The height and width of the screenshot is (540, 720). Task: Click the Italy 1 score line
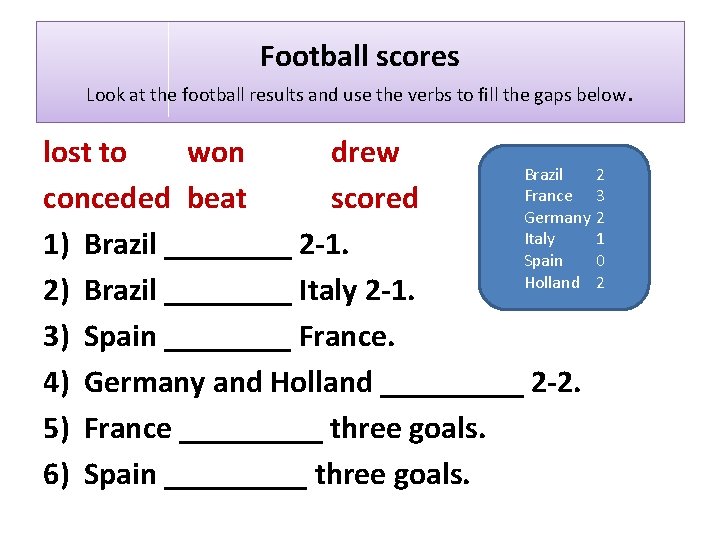point(564,239)
